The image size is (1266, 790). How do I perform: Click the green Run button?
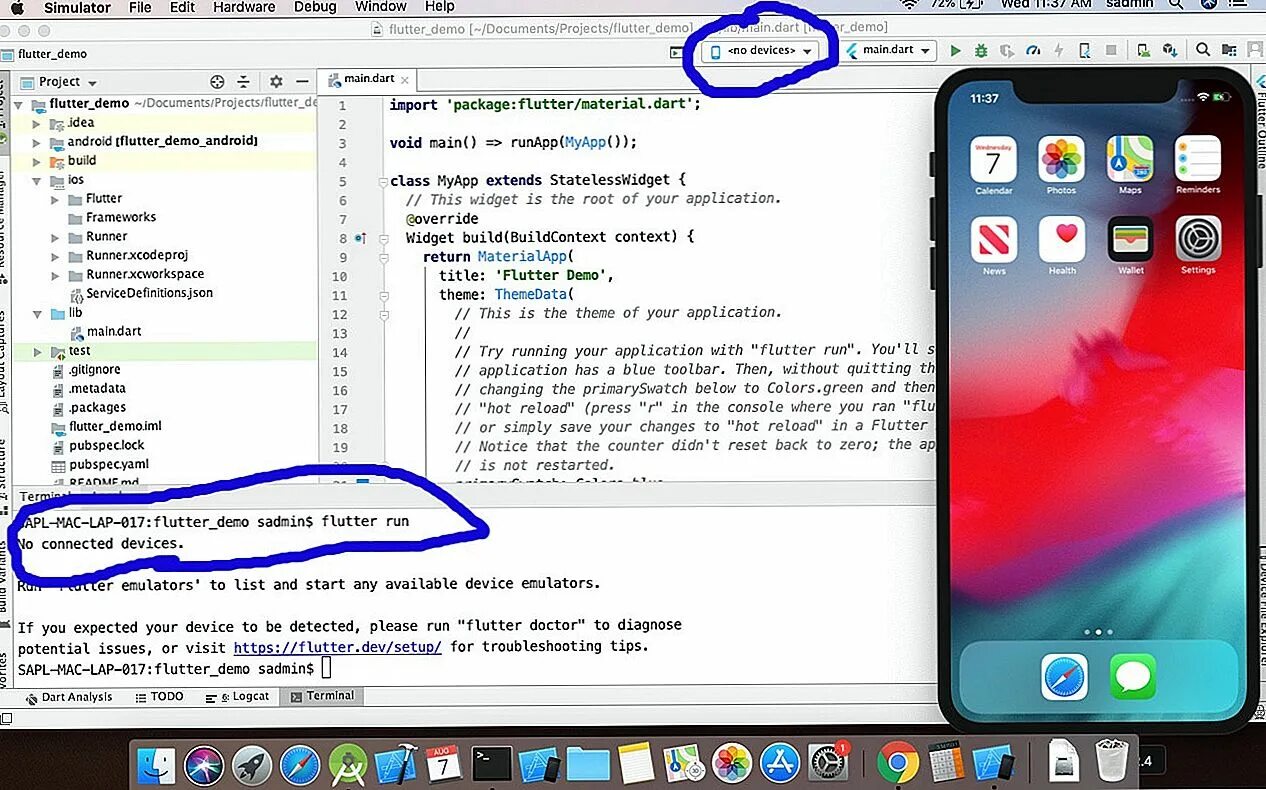pos(956,50)
